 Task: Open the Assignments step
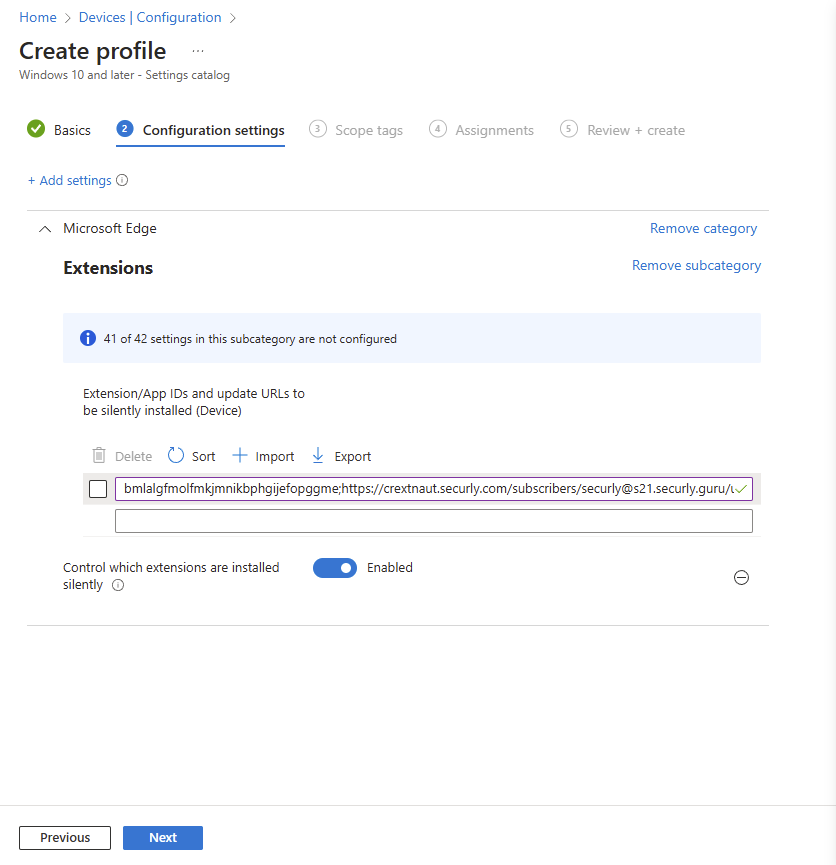[482, 130]
